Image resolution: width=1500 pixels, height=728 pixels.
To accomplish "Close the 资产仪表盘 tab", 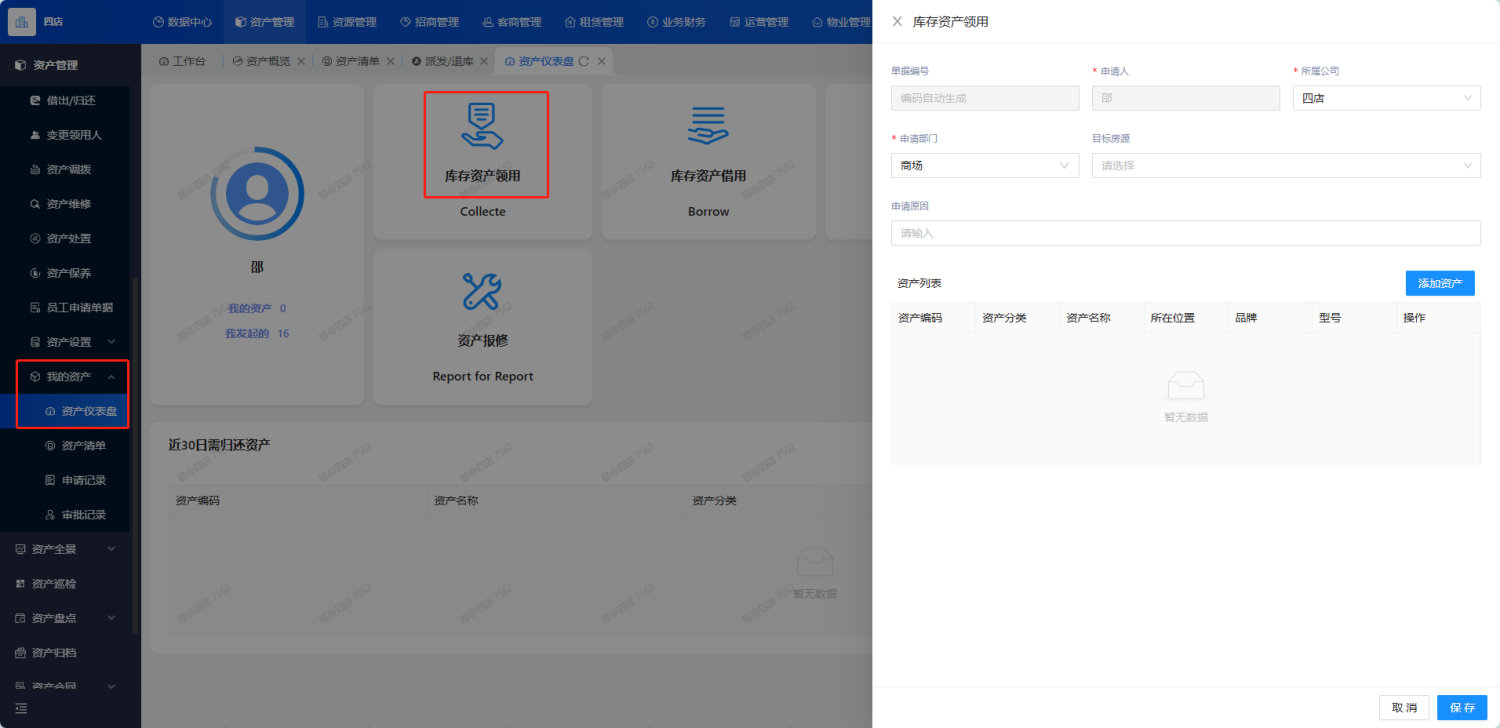I will (601, 61).
